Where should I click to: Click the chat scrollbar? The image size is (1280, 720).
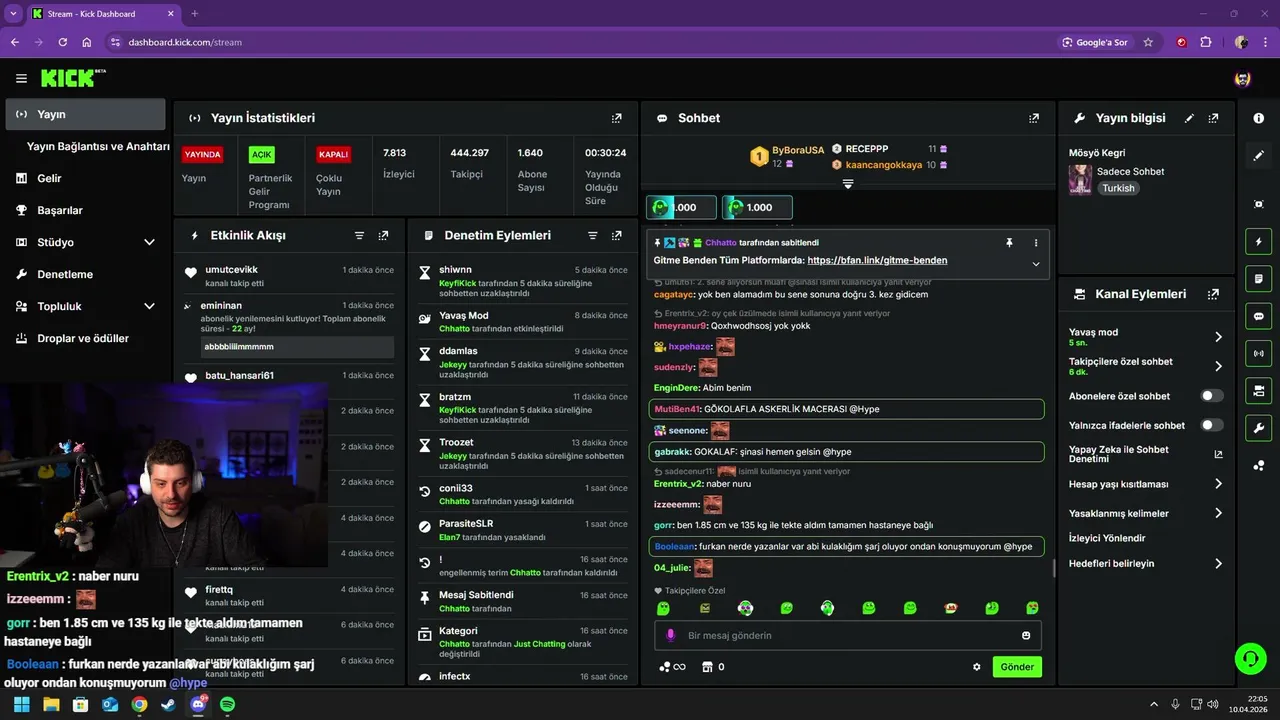(x=1054, y=568)
